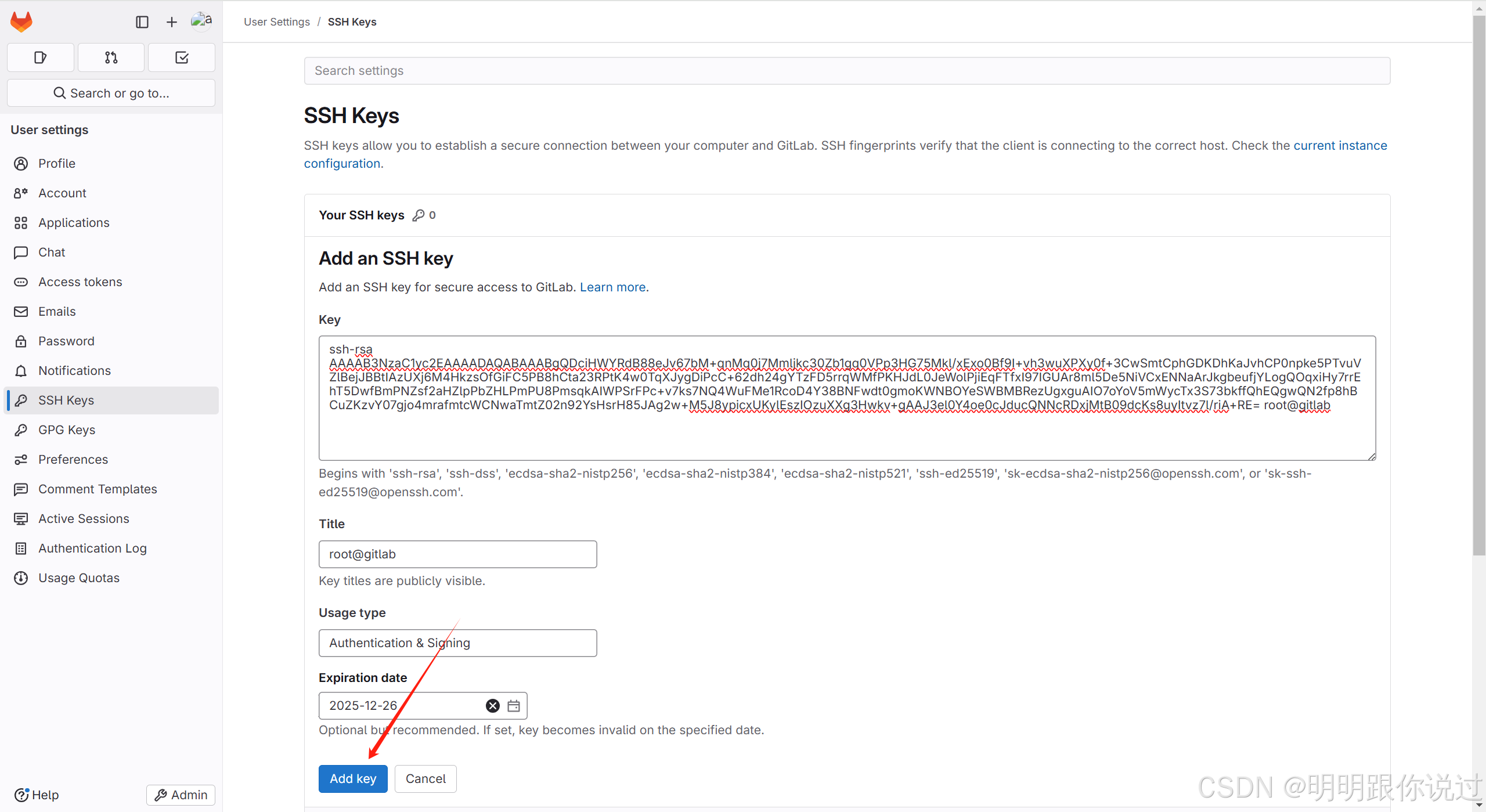Open Comment Templates page
This screenshot has height=812, width=1486.
pyautogui.click(x=111, y=489)
